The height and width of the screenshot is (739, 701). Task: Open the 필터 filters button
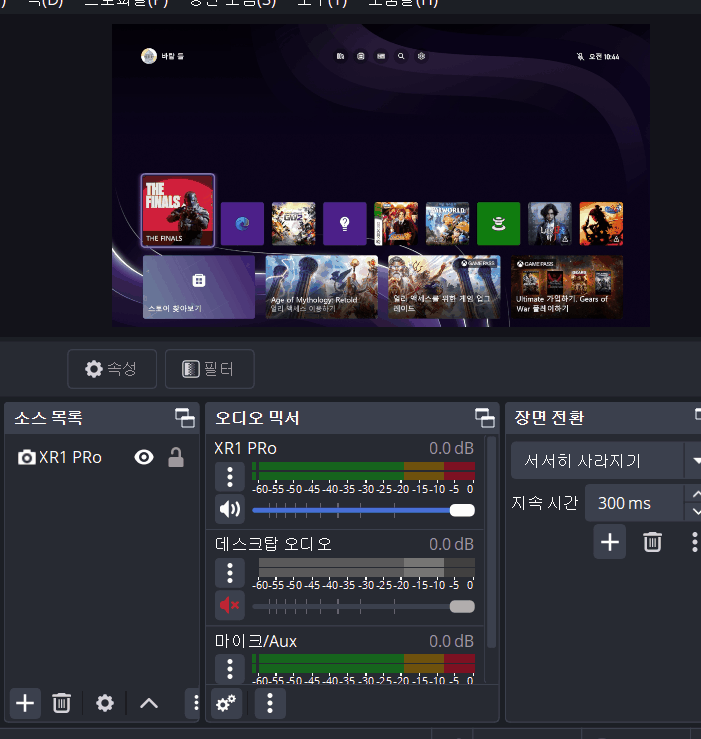click(210, 369)
